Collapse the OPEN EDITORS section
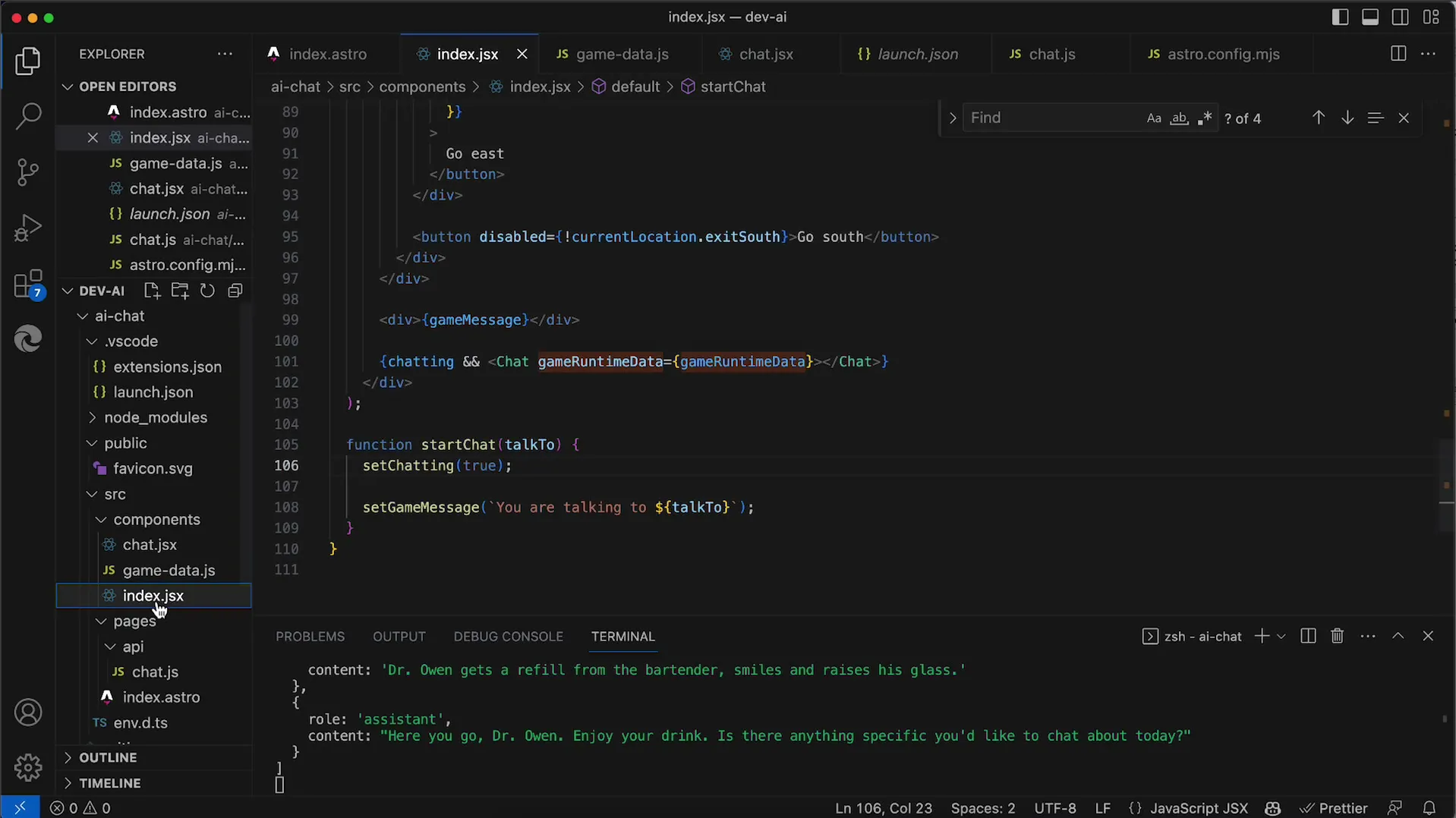Image resolution: width=1456 pixels, height=818 pixels. 128,87
